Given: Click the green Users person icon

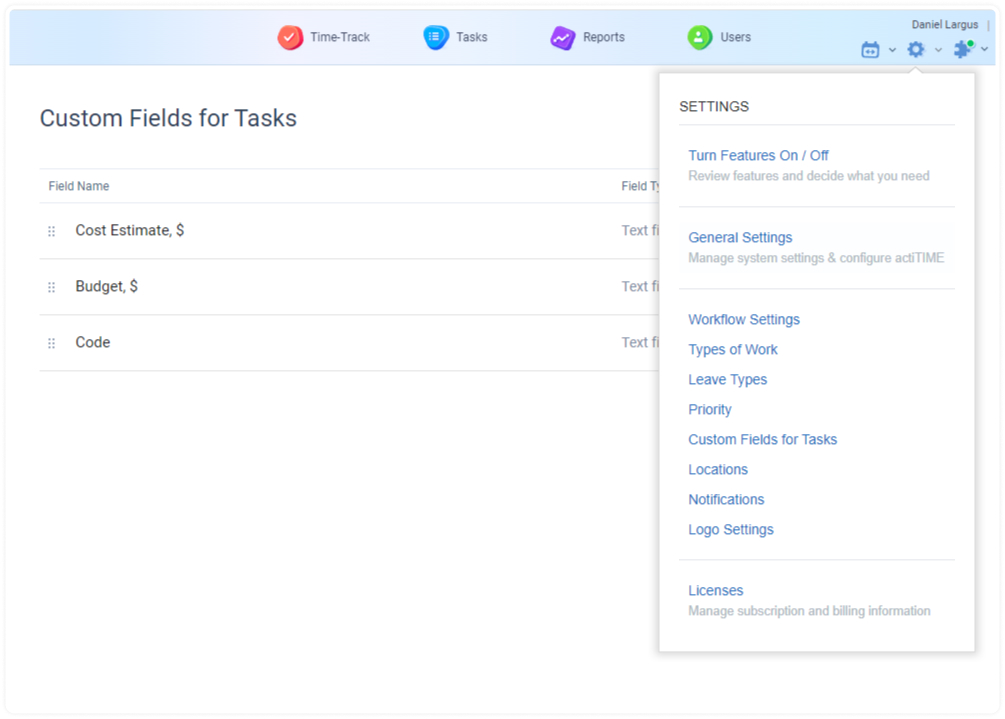Looking at the screenshot, I should point(699,37).
